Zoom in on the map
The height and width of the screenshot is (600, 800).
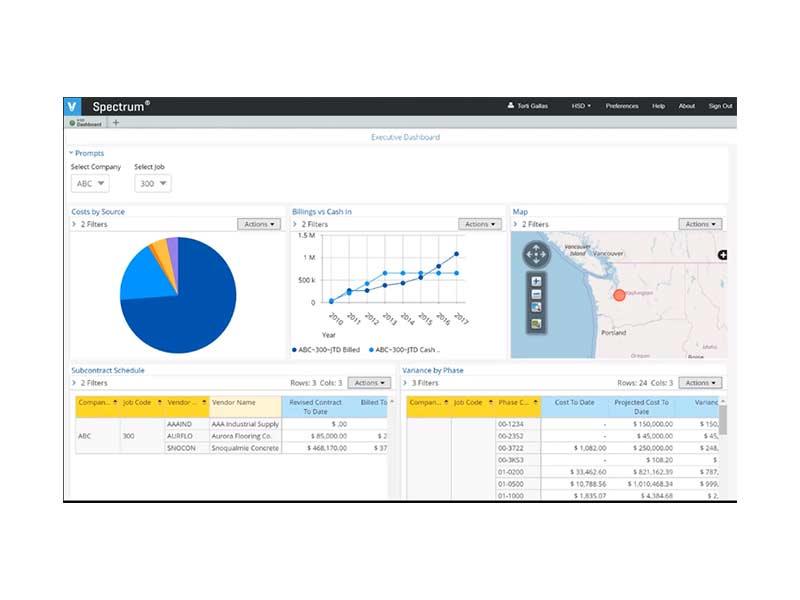pyautogui.click(x=536, y=281)
